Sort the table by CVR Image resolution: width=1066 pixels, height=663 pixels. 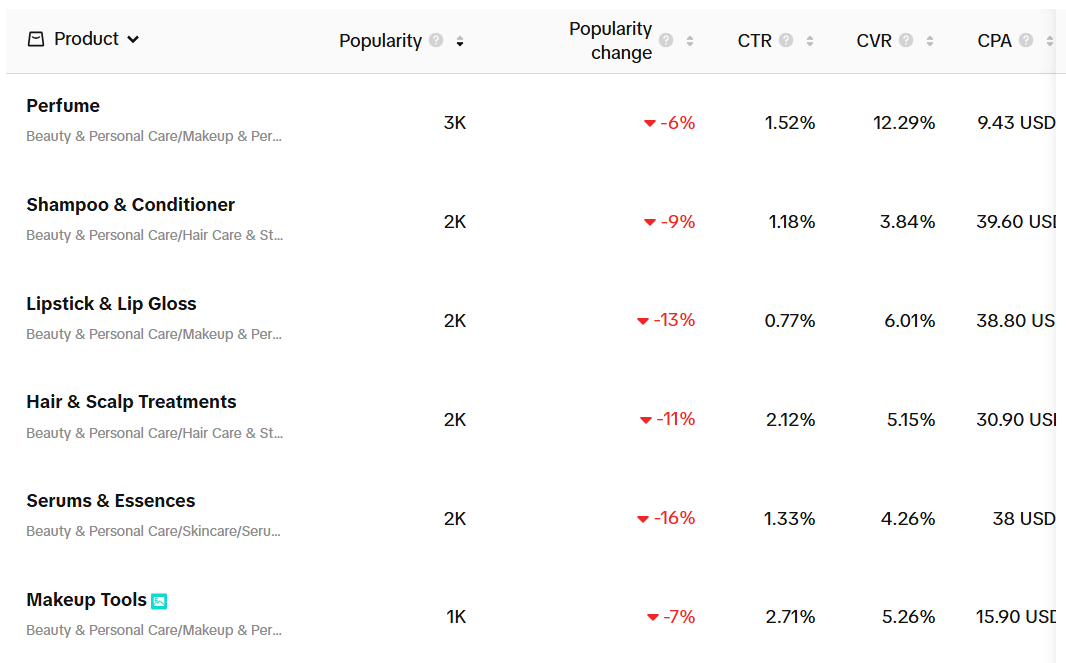[930, 41]
